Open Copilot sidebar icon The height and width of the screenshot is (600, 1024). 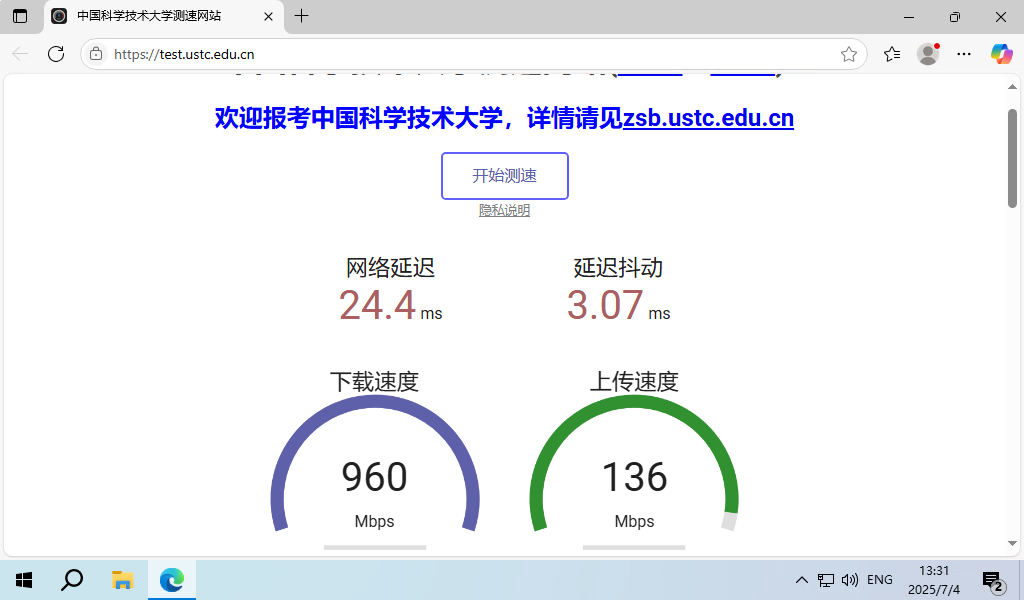[1001, 54]
